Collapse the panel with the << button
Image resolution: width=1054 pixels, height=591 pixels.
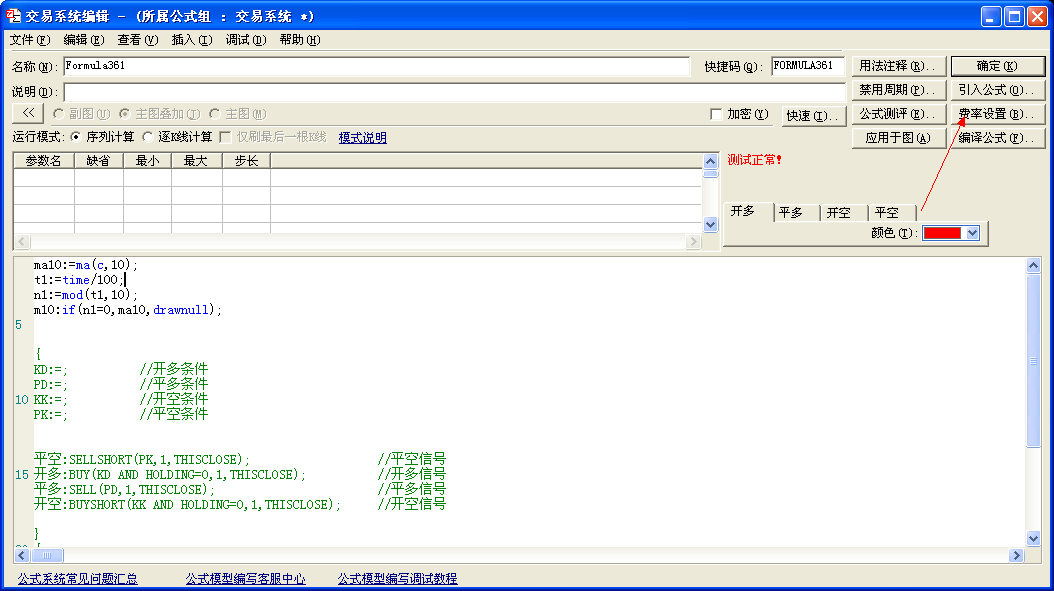pyautogui.click(x=28, y=114)
